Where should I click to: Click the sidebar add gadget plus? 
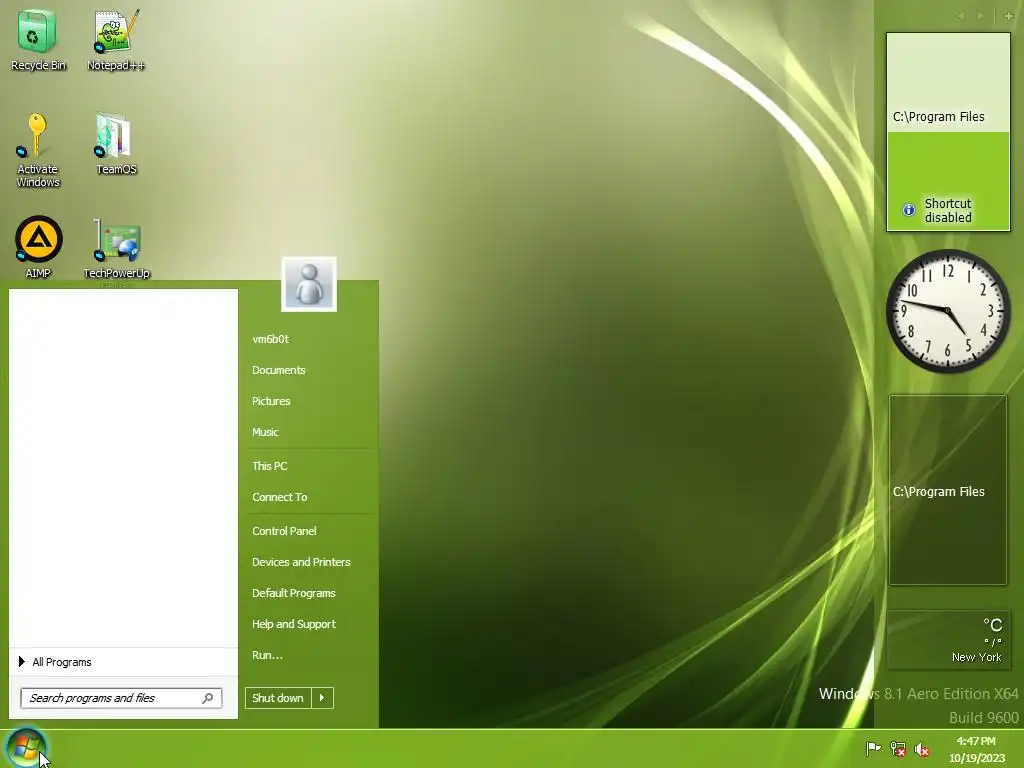tap(1009, 15)
